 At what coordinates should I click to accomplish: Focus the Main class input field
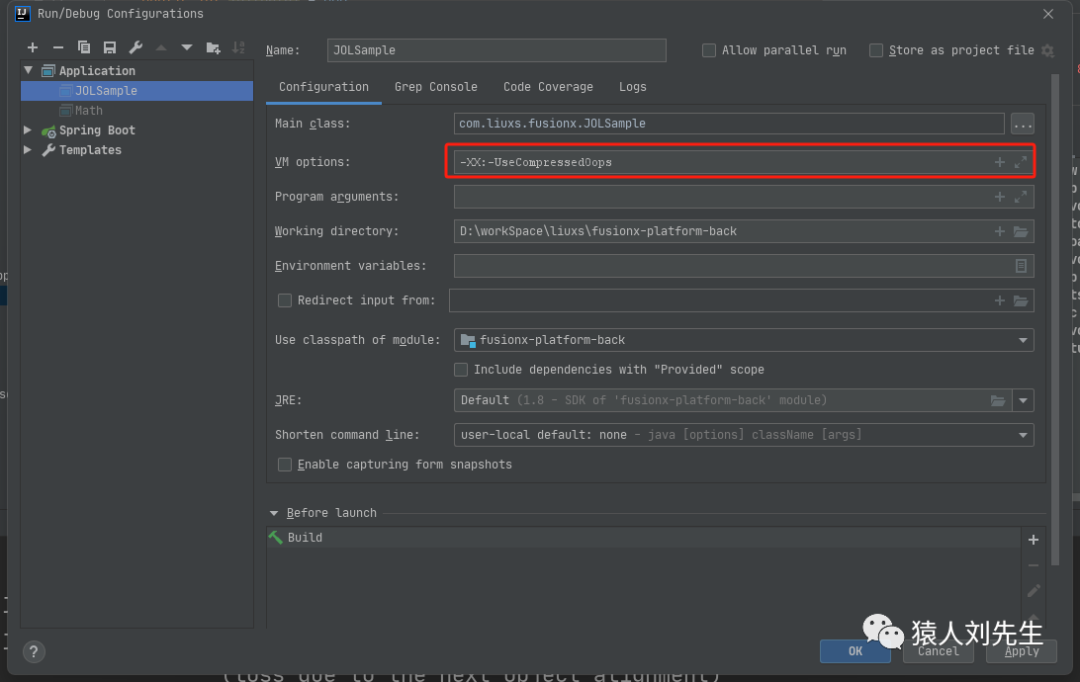click(x=729, y=124)
